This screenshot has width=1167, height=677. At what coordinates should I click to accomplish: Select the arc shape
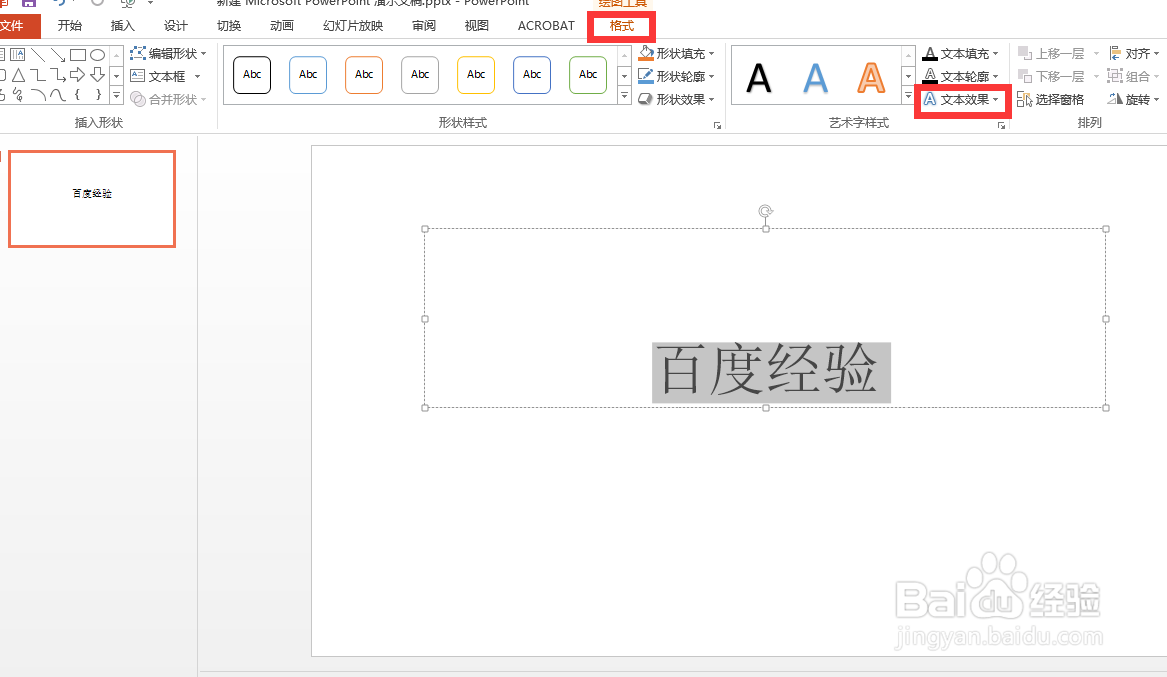point(38,95)
